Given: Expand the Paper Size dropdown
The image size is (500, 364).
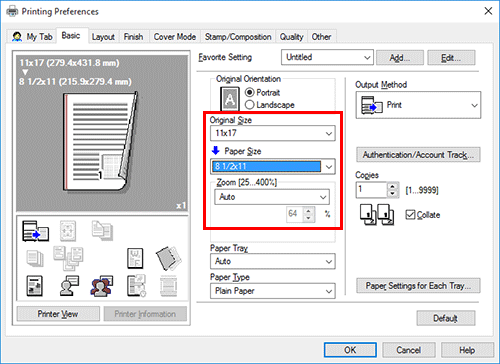Looking at the screenshot, I should pos(273,166).
